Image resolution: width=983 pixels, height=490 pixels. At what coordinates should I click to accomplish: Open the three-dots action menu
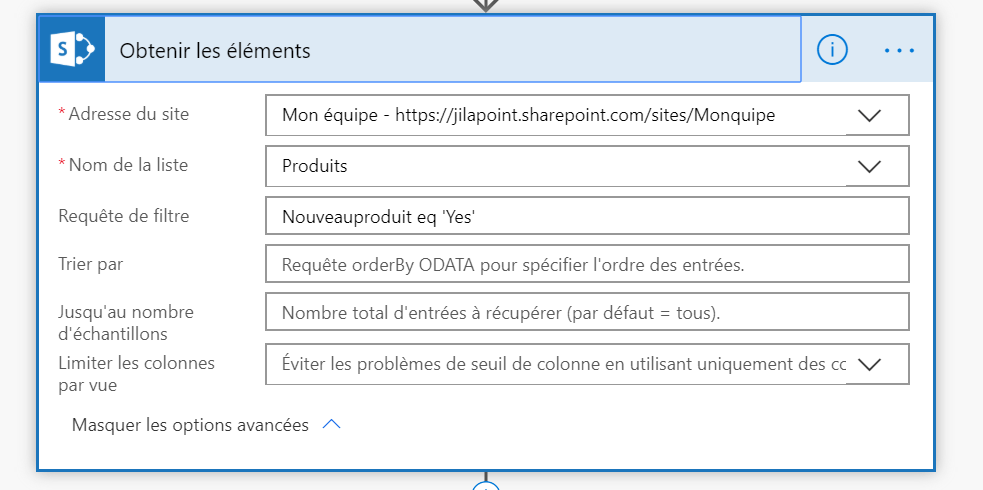(x=899, y=49)
